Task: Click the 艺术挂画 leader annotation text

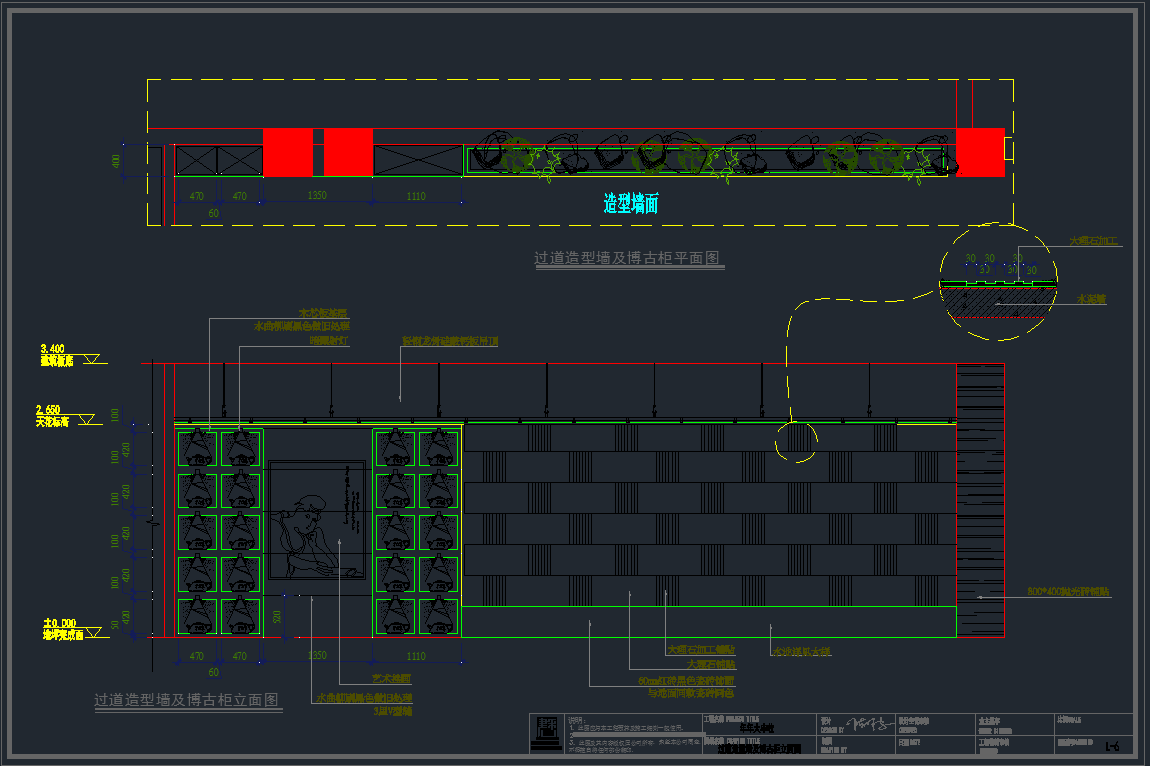Action: 391,678
